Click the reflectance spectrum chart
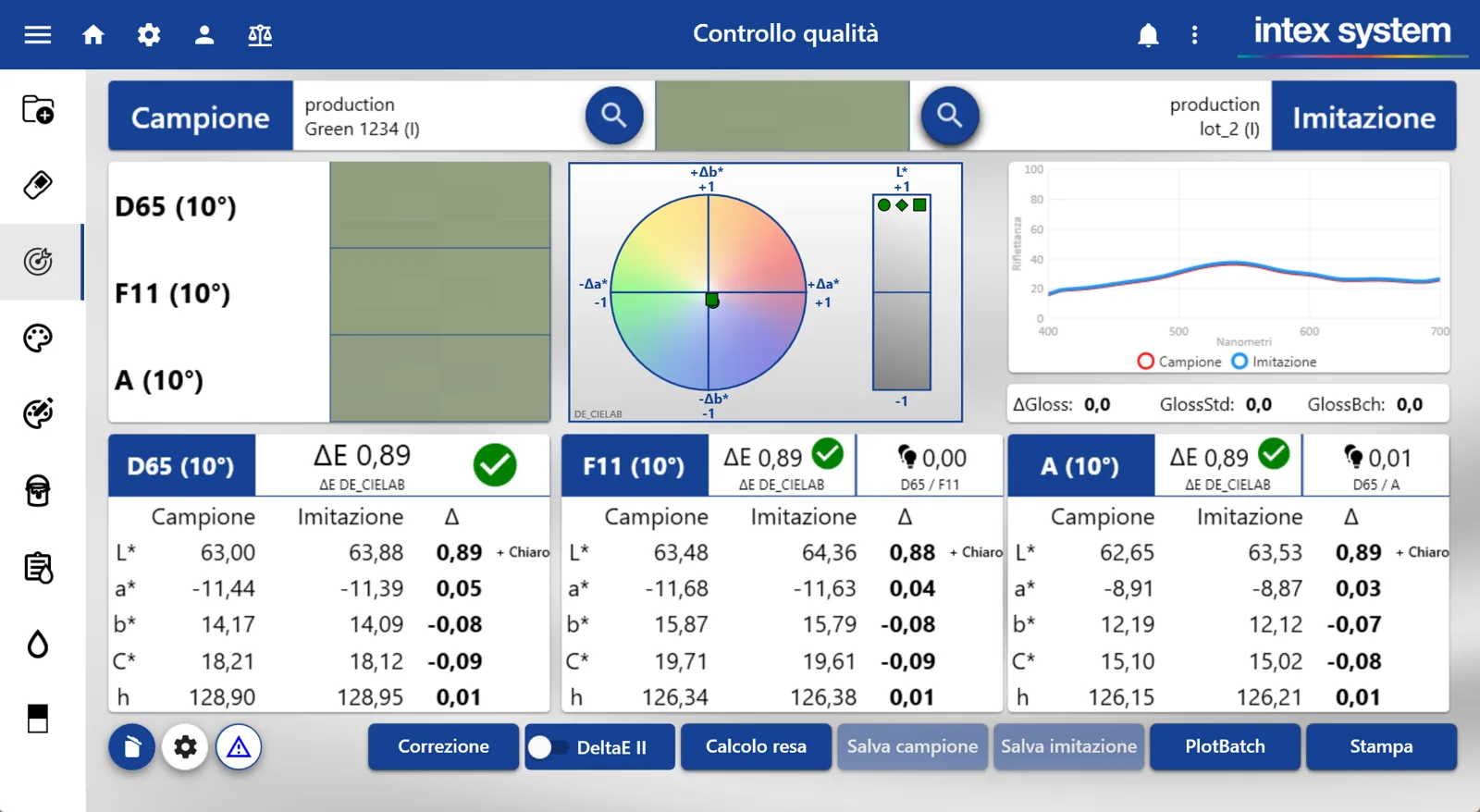 [x=1228, y=267]
